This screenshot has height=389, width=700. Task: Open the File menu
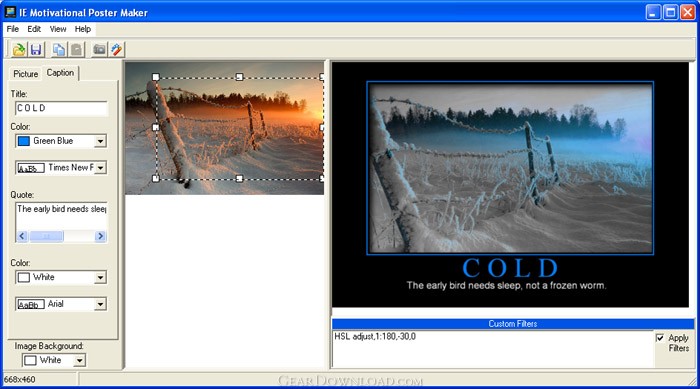12,29
